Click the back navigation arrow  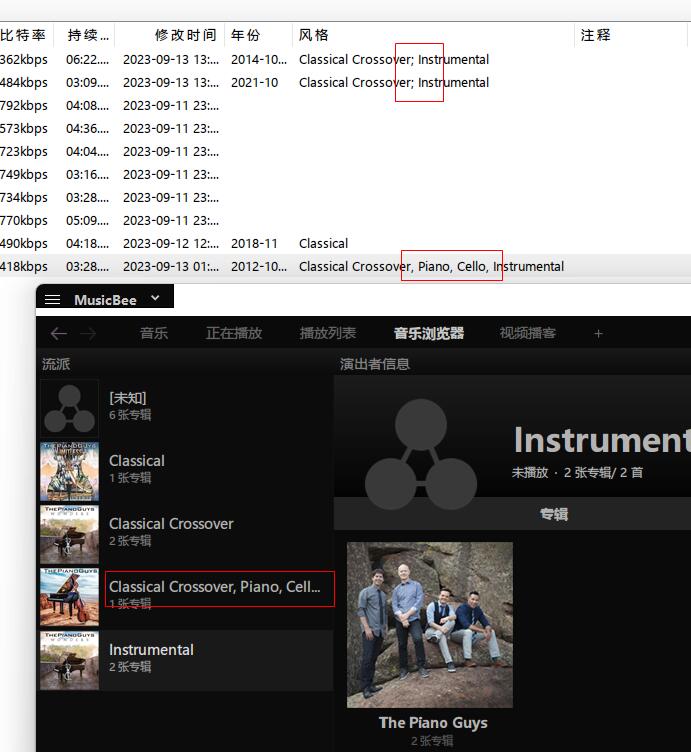(59, 334)
